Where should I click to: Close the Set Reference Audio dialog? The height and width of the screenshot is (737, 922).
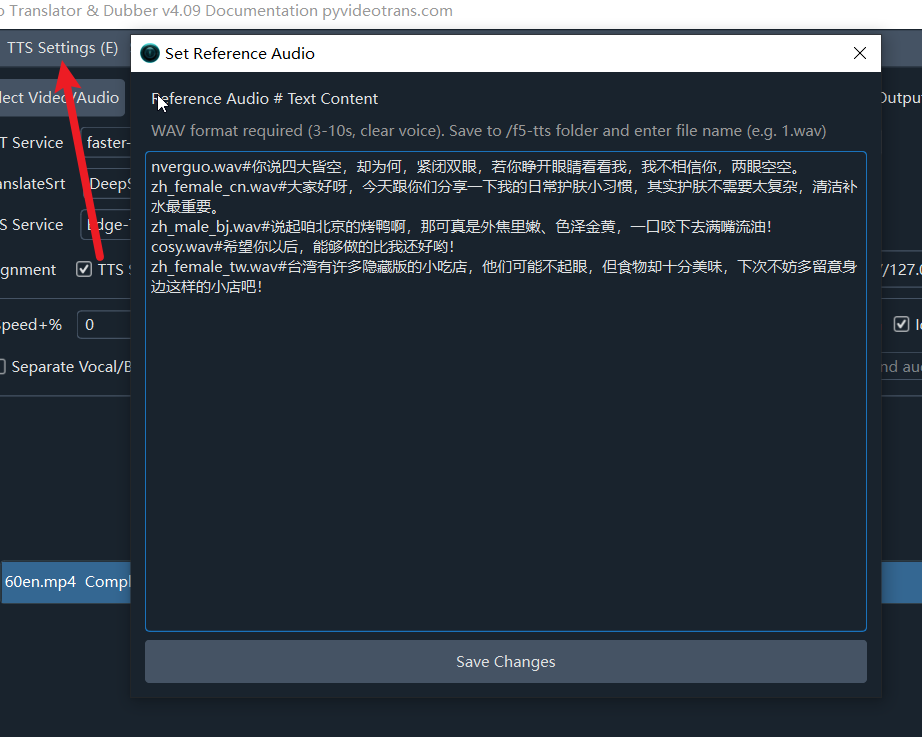860,54
